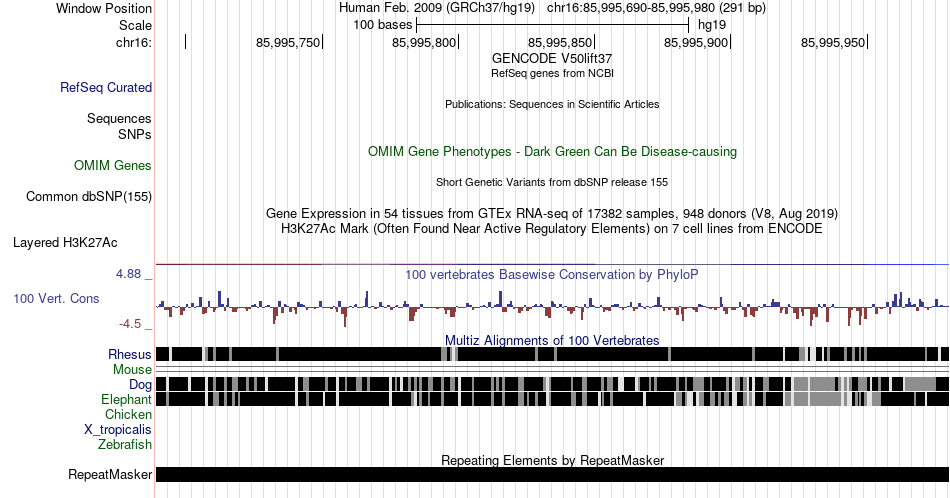Click the 85,995,750 ruler position

[288, 42]
